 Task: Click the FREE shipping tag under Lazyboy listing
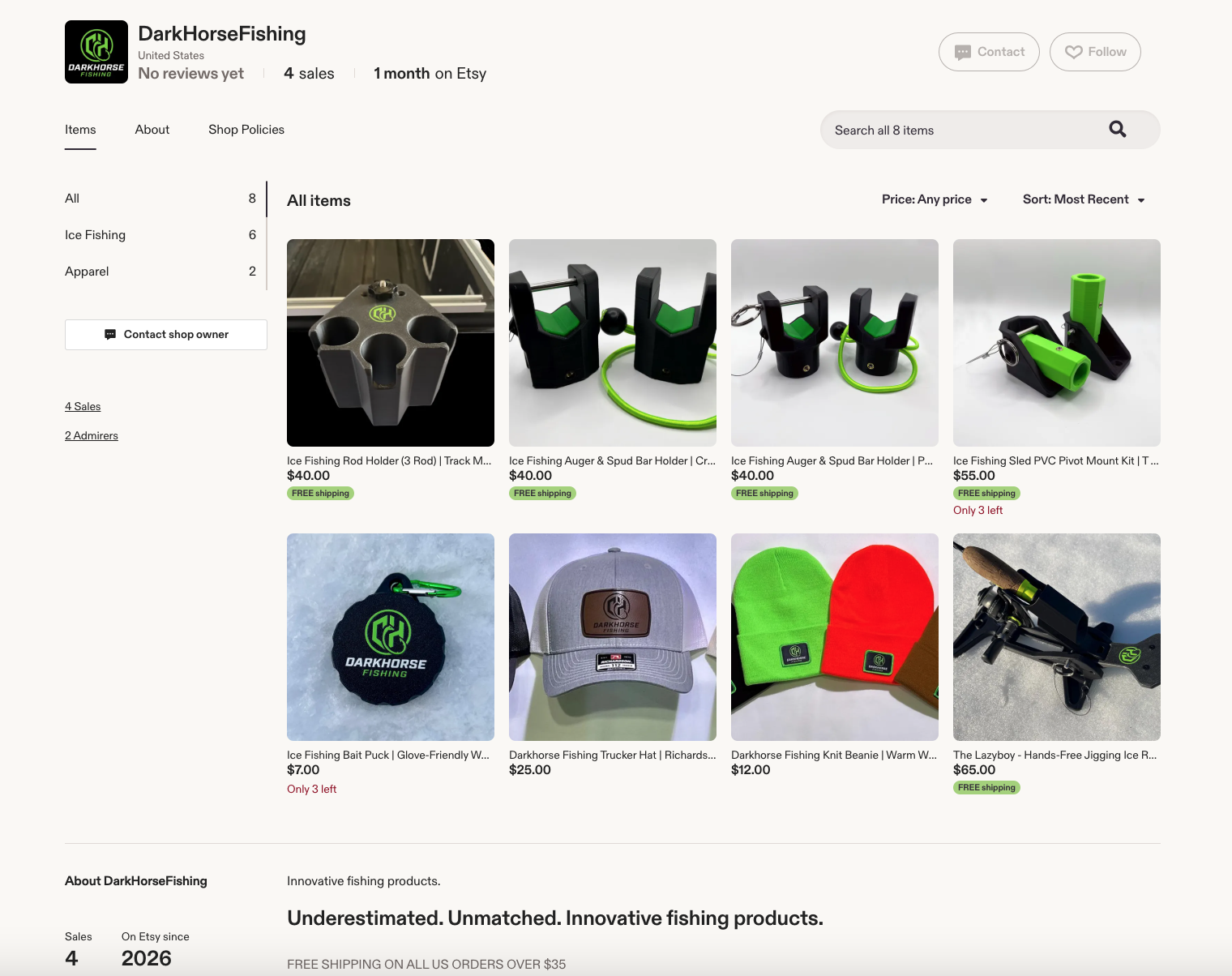tap(986, 787)
